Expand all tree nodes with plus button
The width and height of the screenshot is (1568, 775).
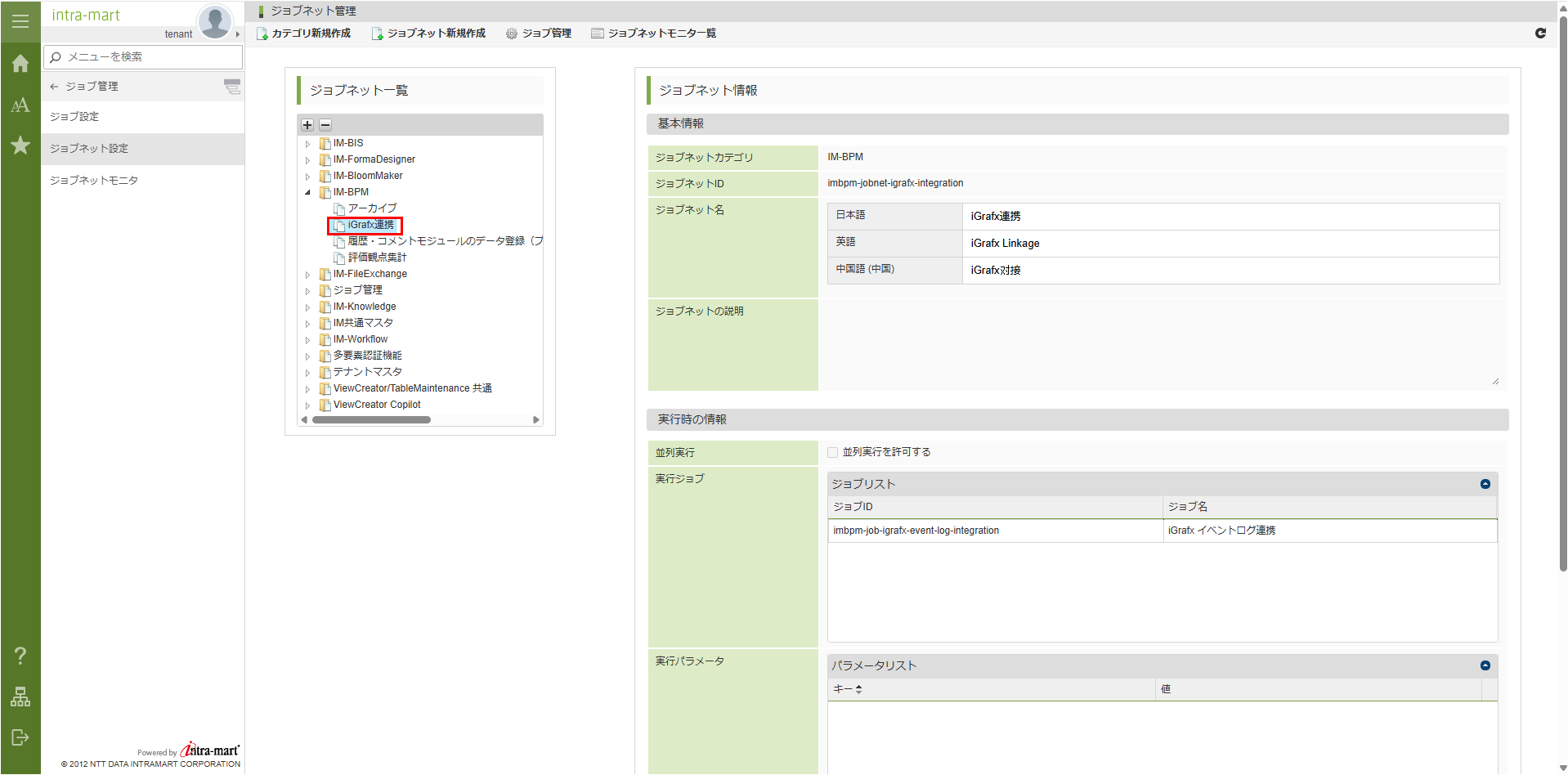point(307,125)
